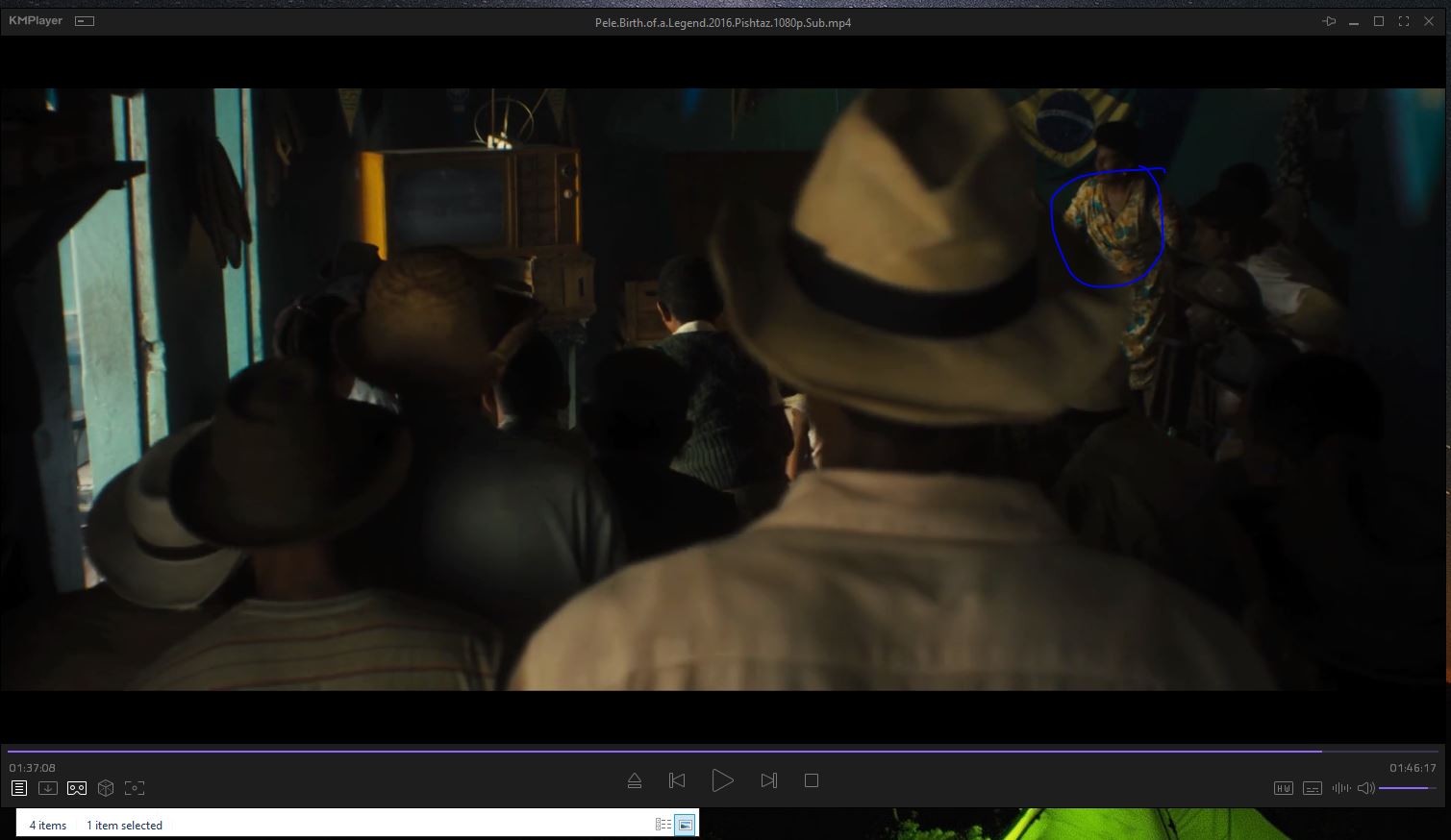Mute the speaker volume

coord(1365,788)
